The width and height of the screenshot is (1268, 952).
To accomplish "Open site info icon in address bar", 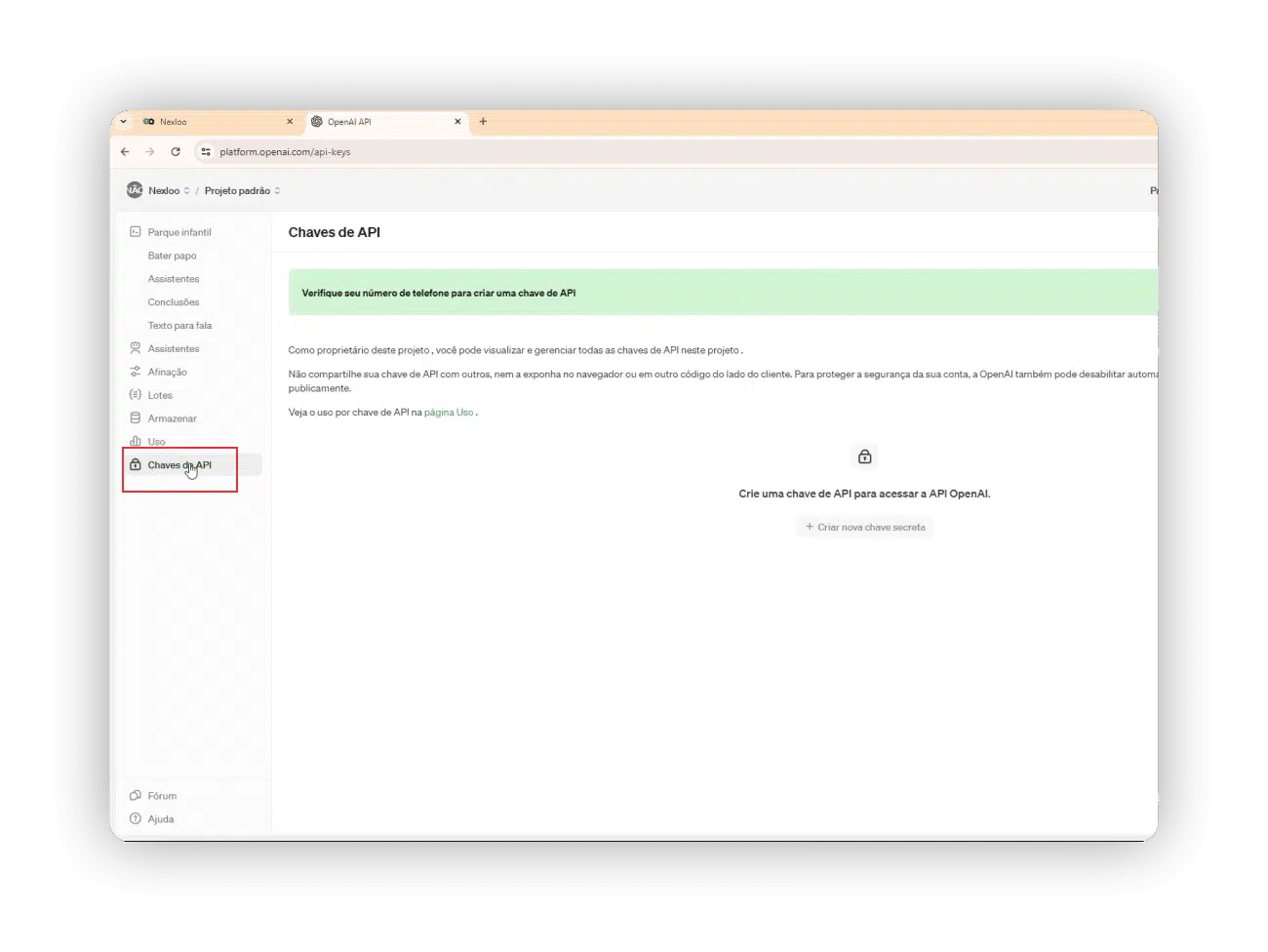I will coord(206,152).
